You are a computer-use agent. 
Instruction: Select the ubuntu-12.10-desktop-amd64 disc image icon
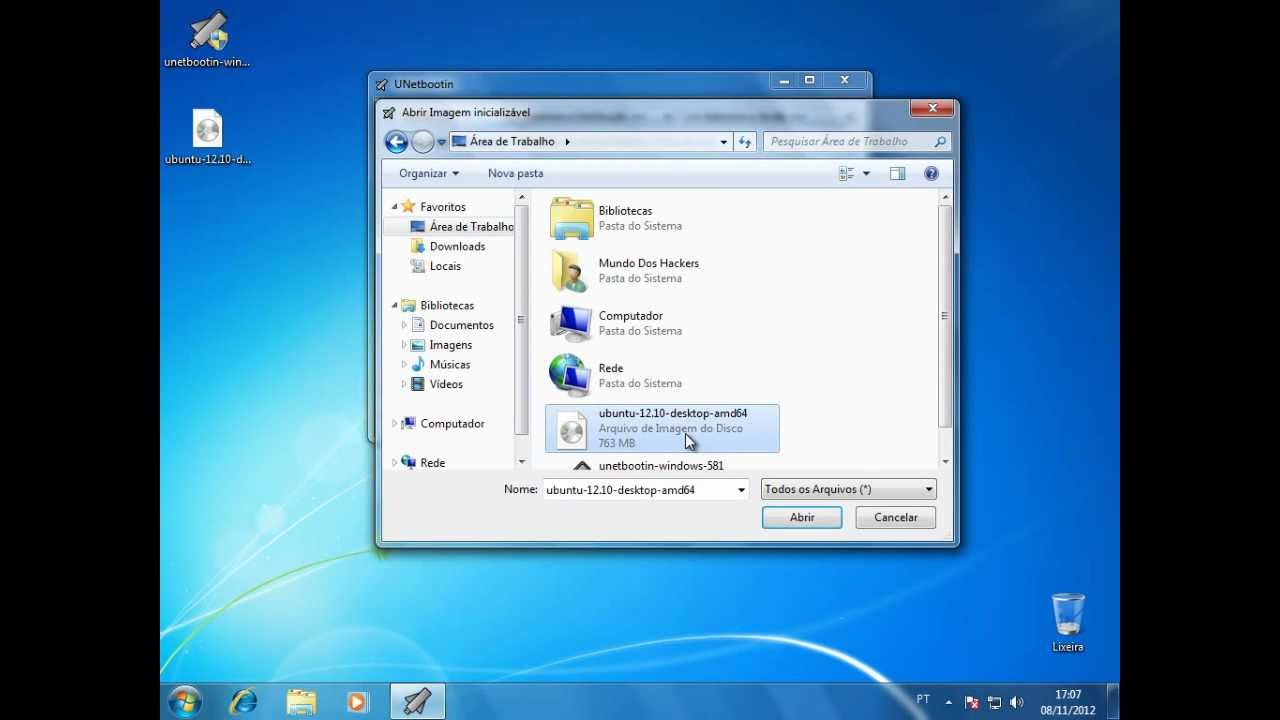571,429
